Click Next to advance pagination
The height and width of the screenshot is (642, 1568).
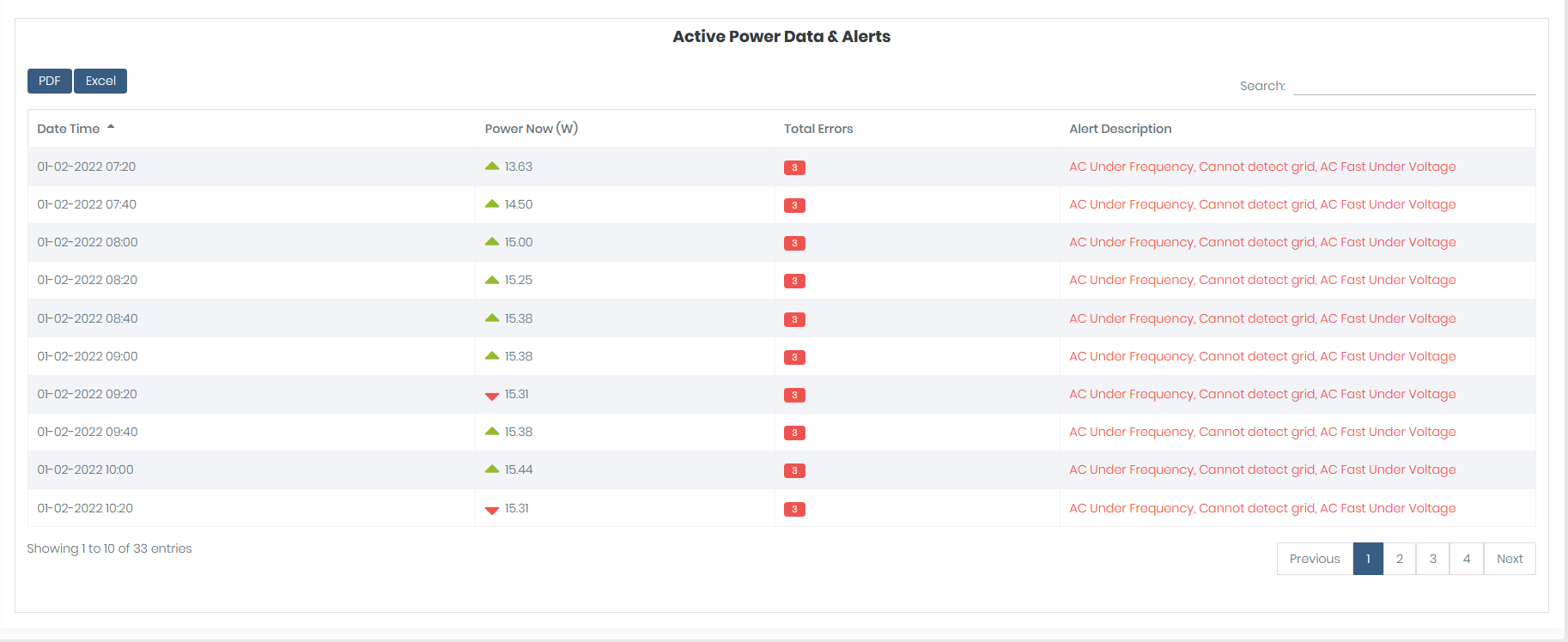pyautogui.click(x=1509, y=559)
